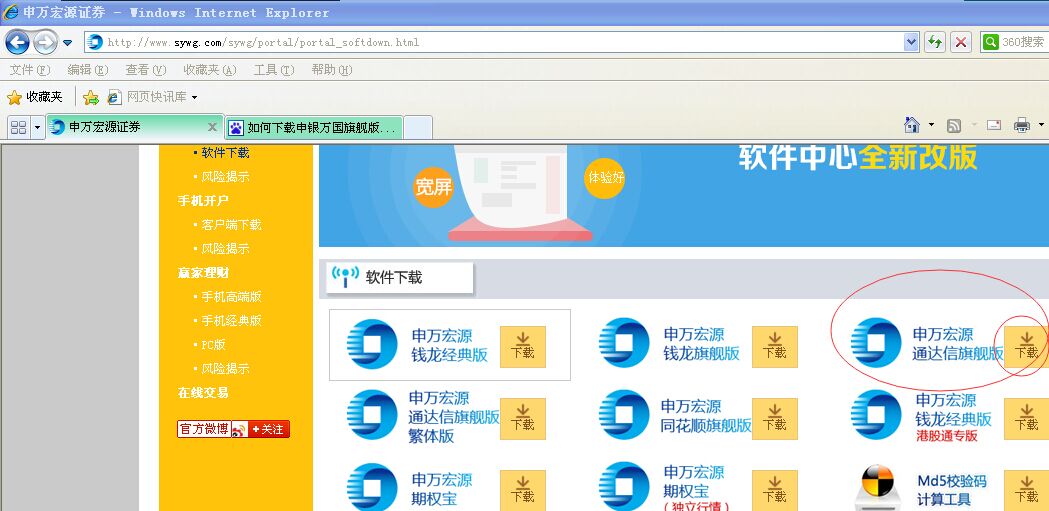The width and height of the screenshot is (1049, 511).
Task: Click the red +关注 follow button
Action: (268, 429)
